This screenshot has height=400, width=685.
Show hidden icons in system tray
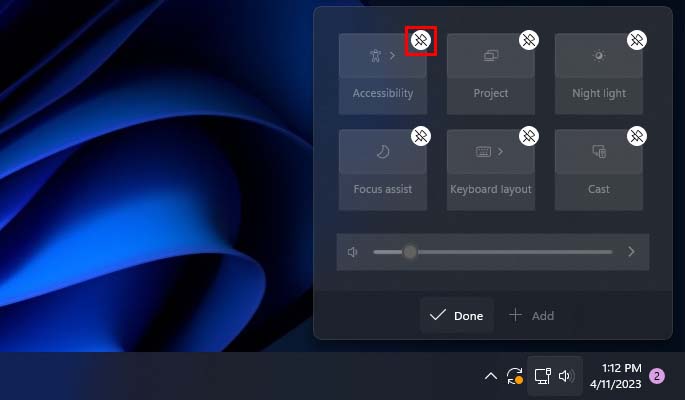(491, 376)
